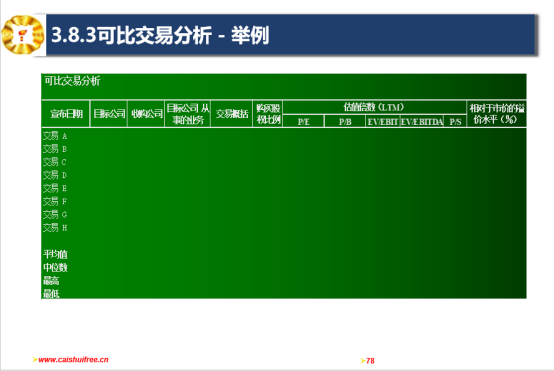The width and height of the screenshot is (554, 371).
Task: Click the P/S column header
Action: [455, 122]
